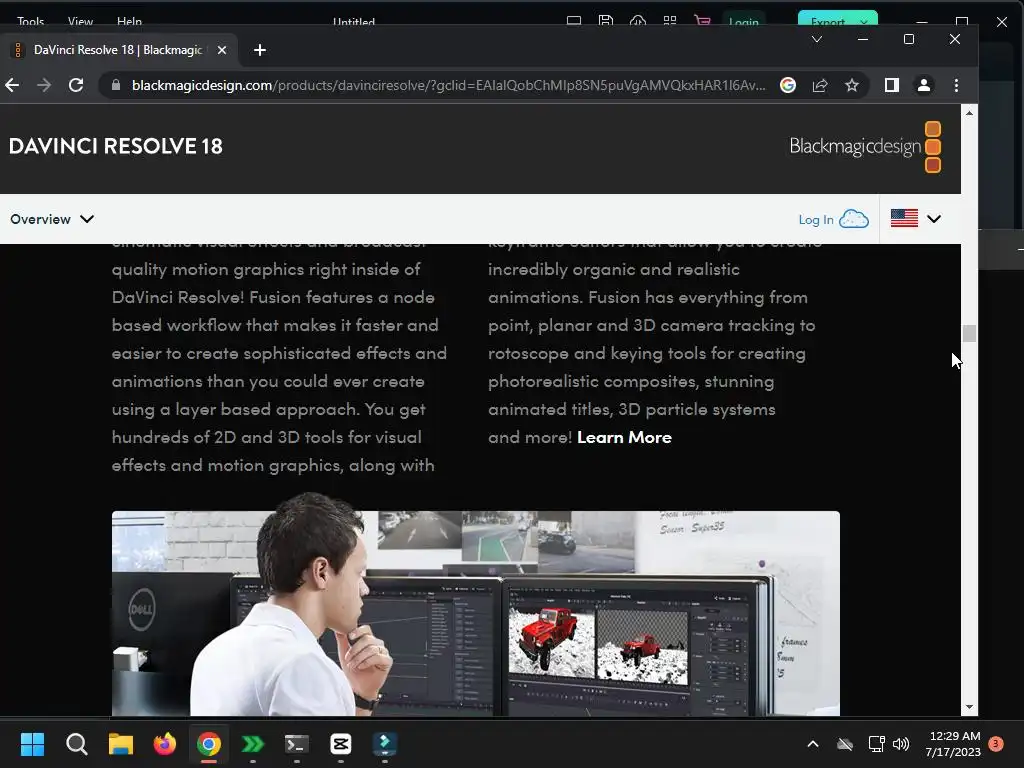Open the volume tray icon

(x=901, y=744)
